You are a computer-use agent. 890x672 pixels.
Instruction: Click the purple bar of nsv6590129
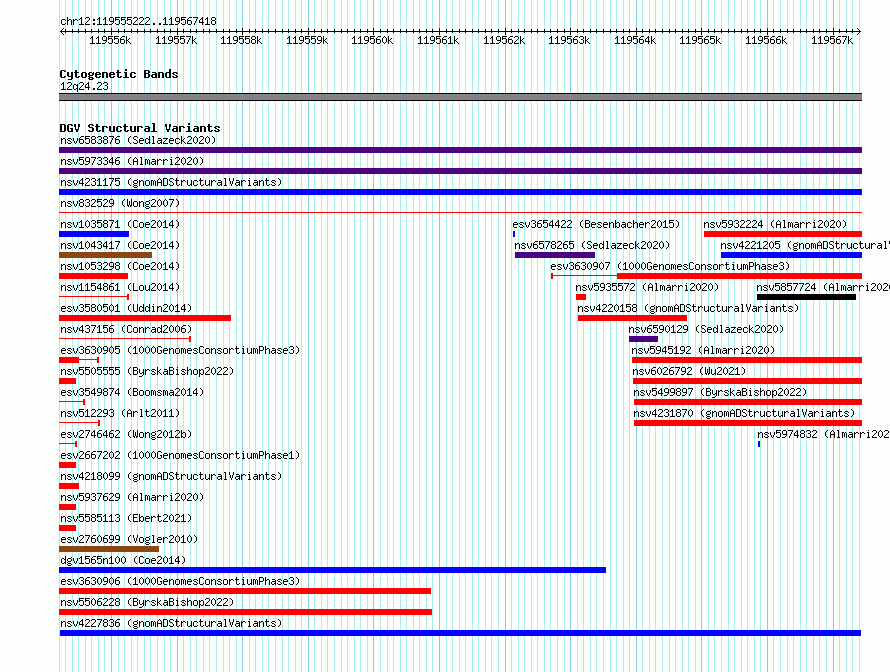point(644,339)
